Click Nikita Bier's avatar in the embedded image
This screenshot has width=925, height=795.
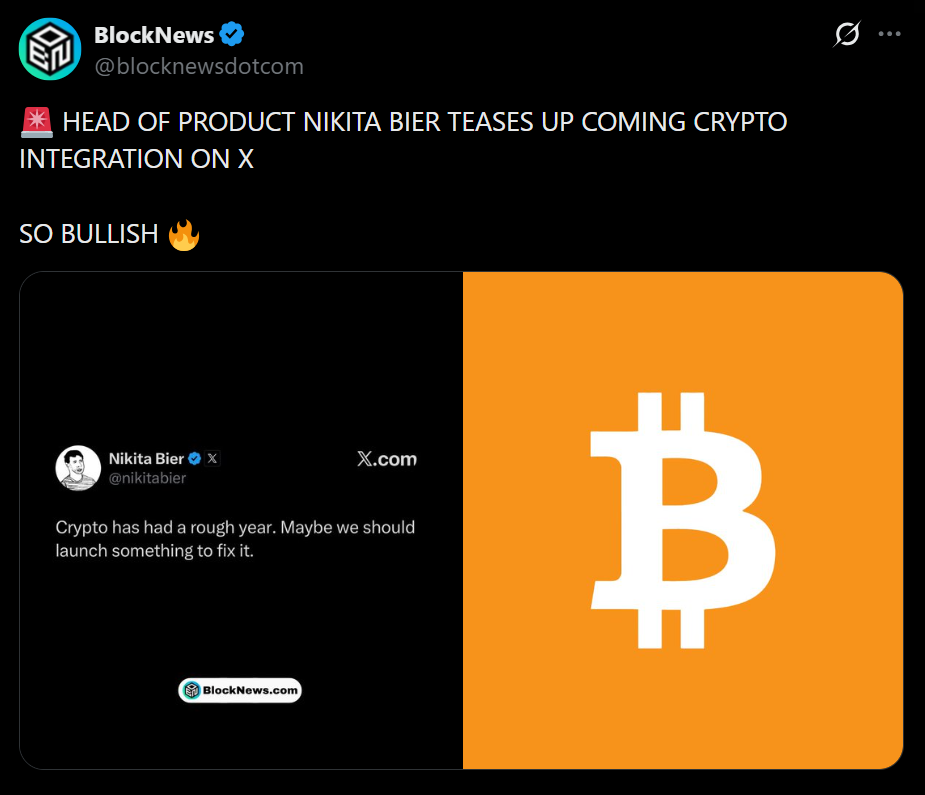pos(78,468)
